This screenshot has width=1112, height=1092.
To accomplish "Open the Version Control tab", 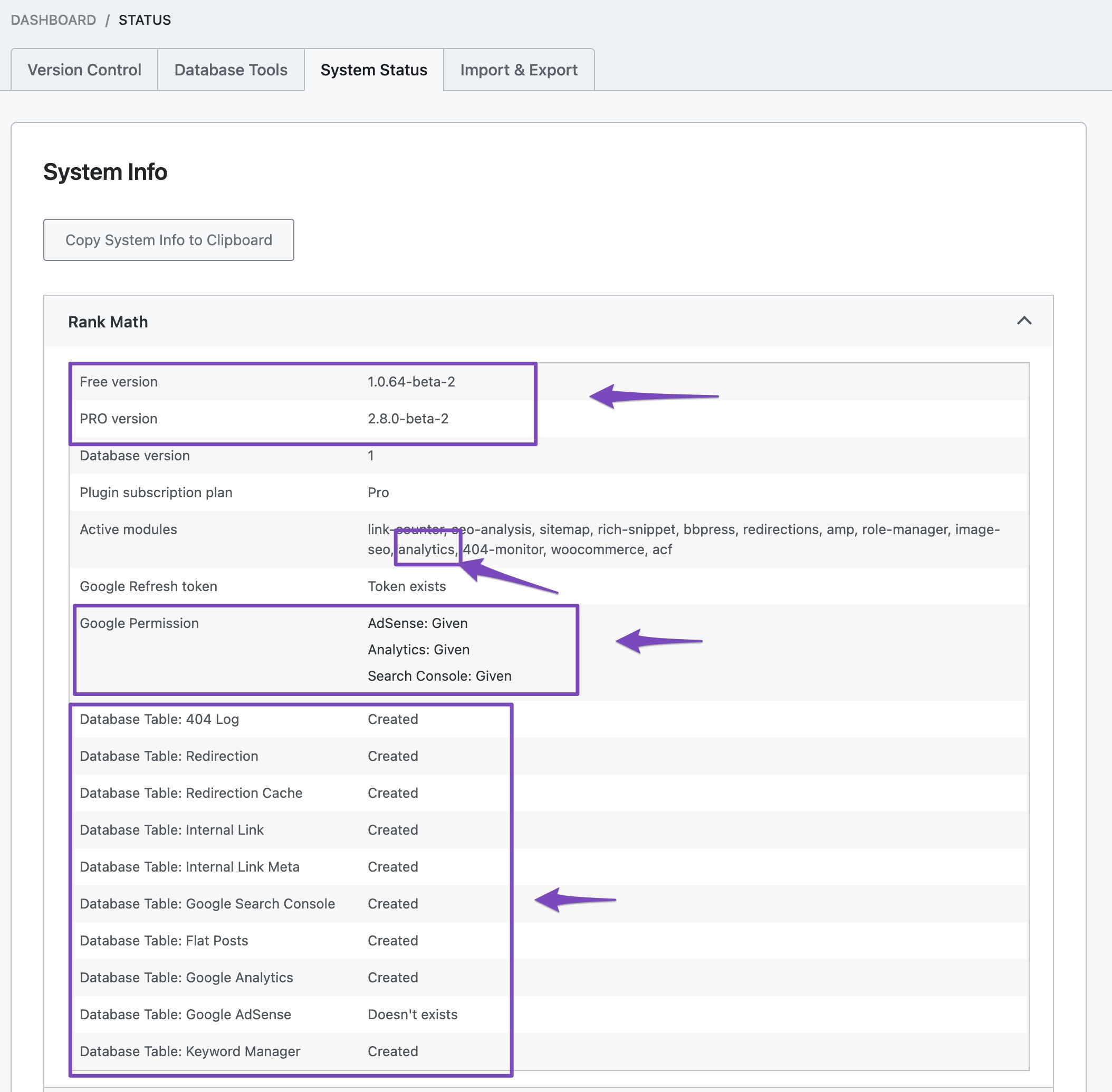I will coord(84,70).
